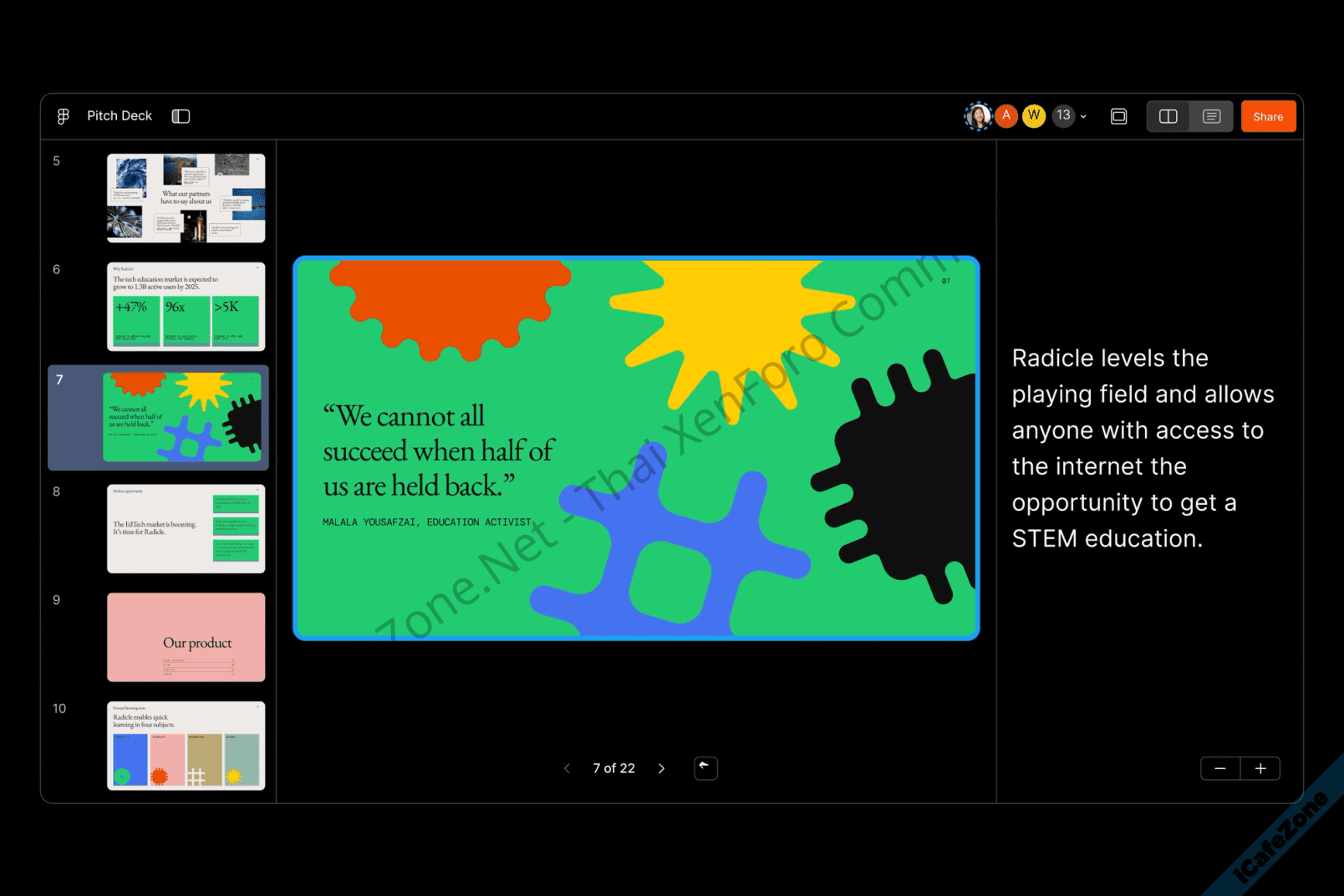
Task: Click the Pitch Deck file title
Action: (x=120, y=116)
